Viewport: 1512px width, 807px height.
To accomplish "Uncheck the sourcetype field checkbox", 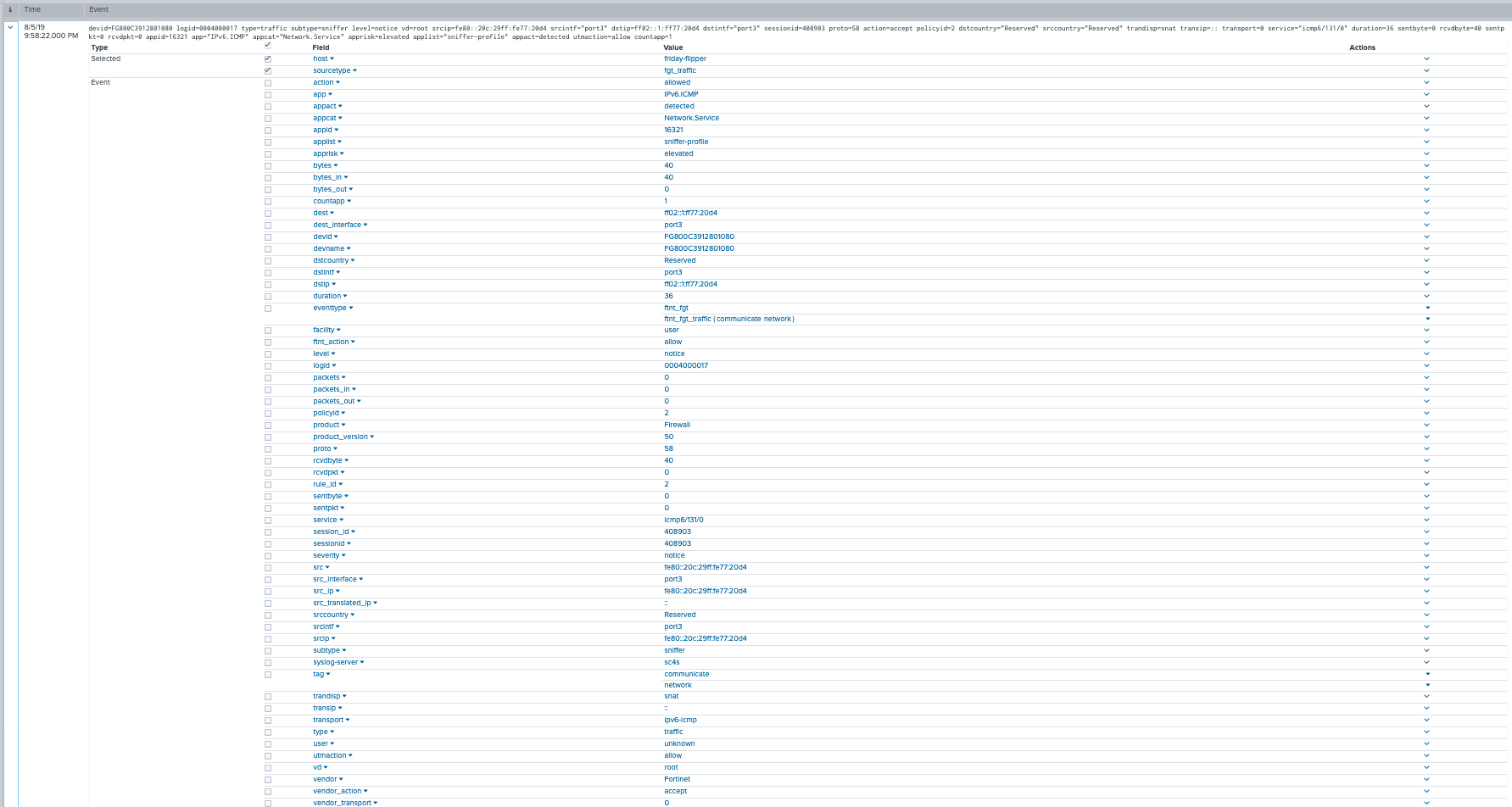I will point(268,71).
